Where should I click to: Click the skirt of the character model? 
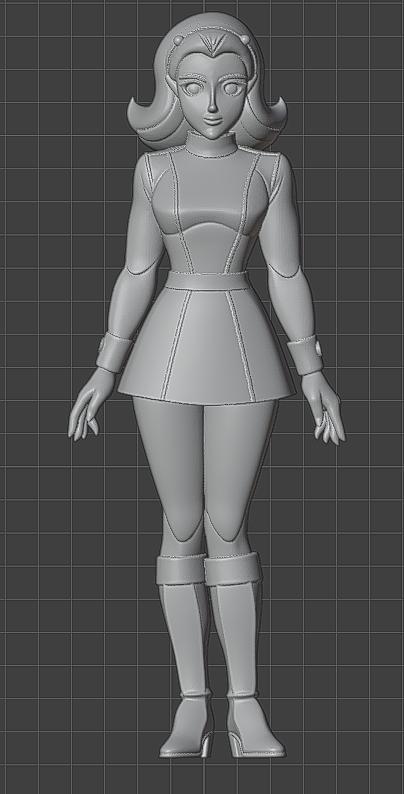tap(207, 345)
